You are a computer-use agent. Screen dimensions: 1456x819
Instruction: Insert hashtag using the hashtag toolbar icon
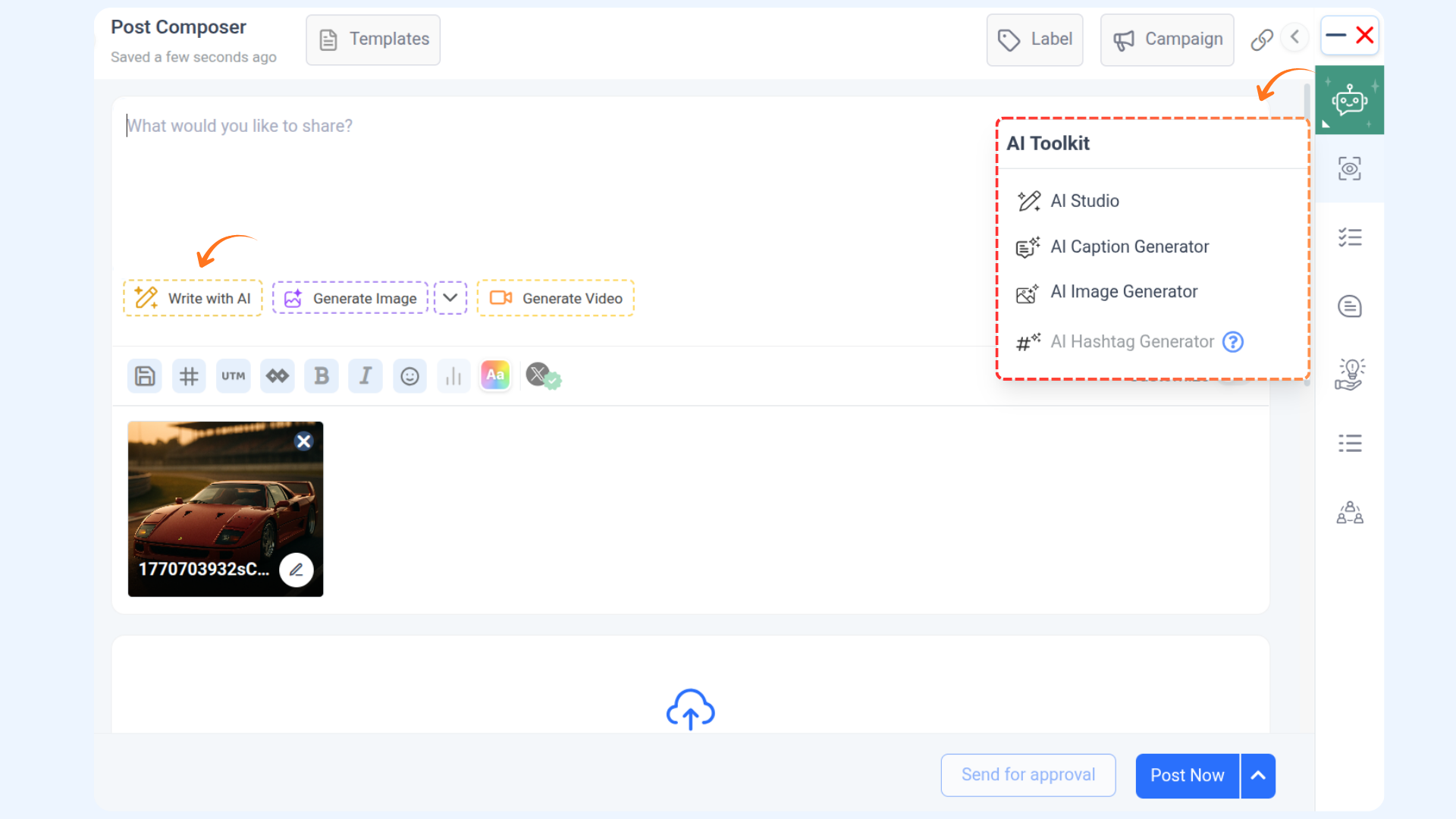pyautogui.click(x=189, y=376)
